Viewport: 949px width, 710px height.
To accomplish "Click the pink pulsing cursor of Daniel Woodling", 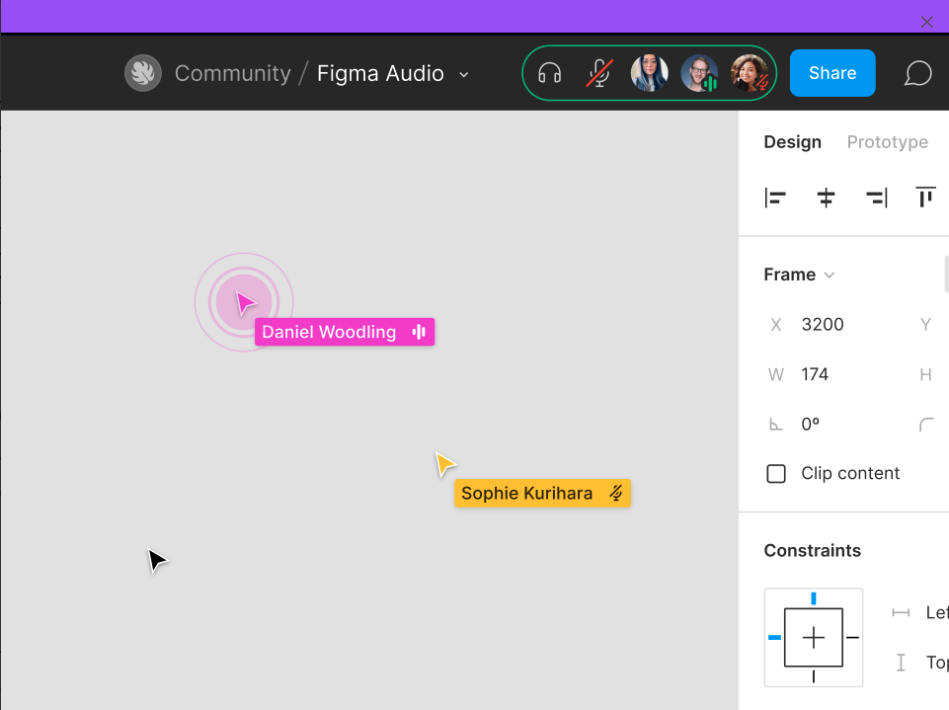I will (245, 303).
